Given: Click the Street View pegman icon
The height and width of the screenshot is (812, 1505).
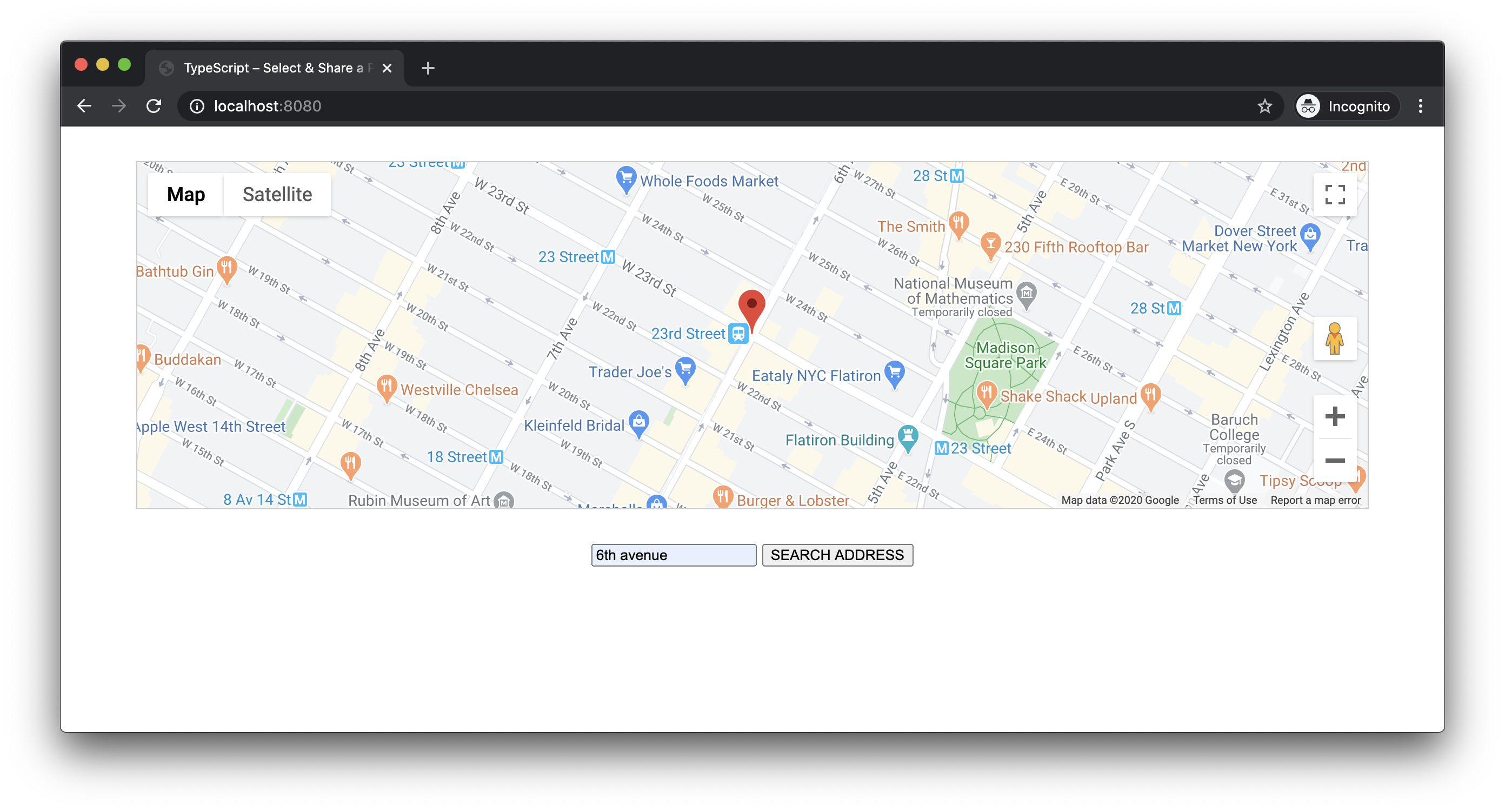Looking at the screenshot, I should click(x=1334, y=338).
